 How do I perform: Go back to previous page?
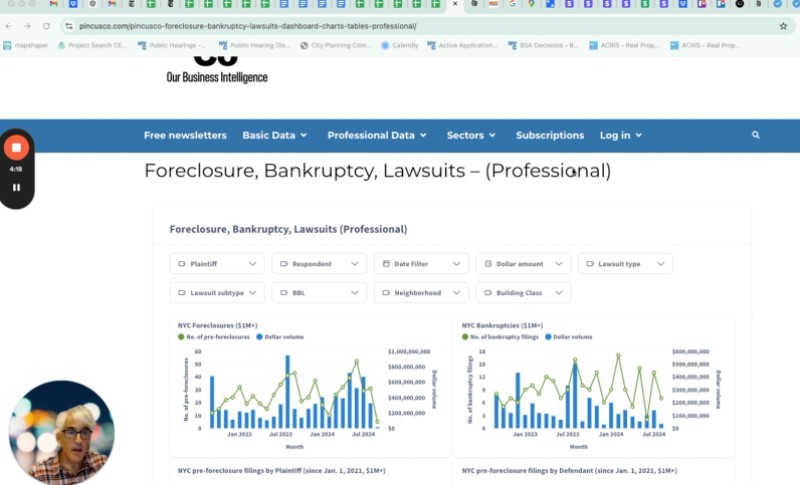click(9, 26)
